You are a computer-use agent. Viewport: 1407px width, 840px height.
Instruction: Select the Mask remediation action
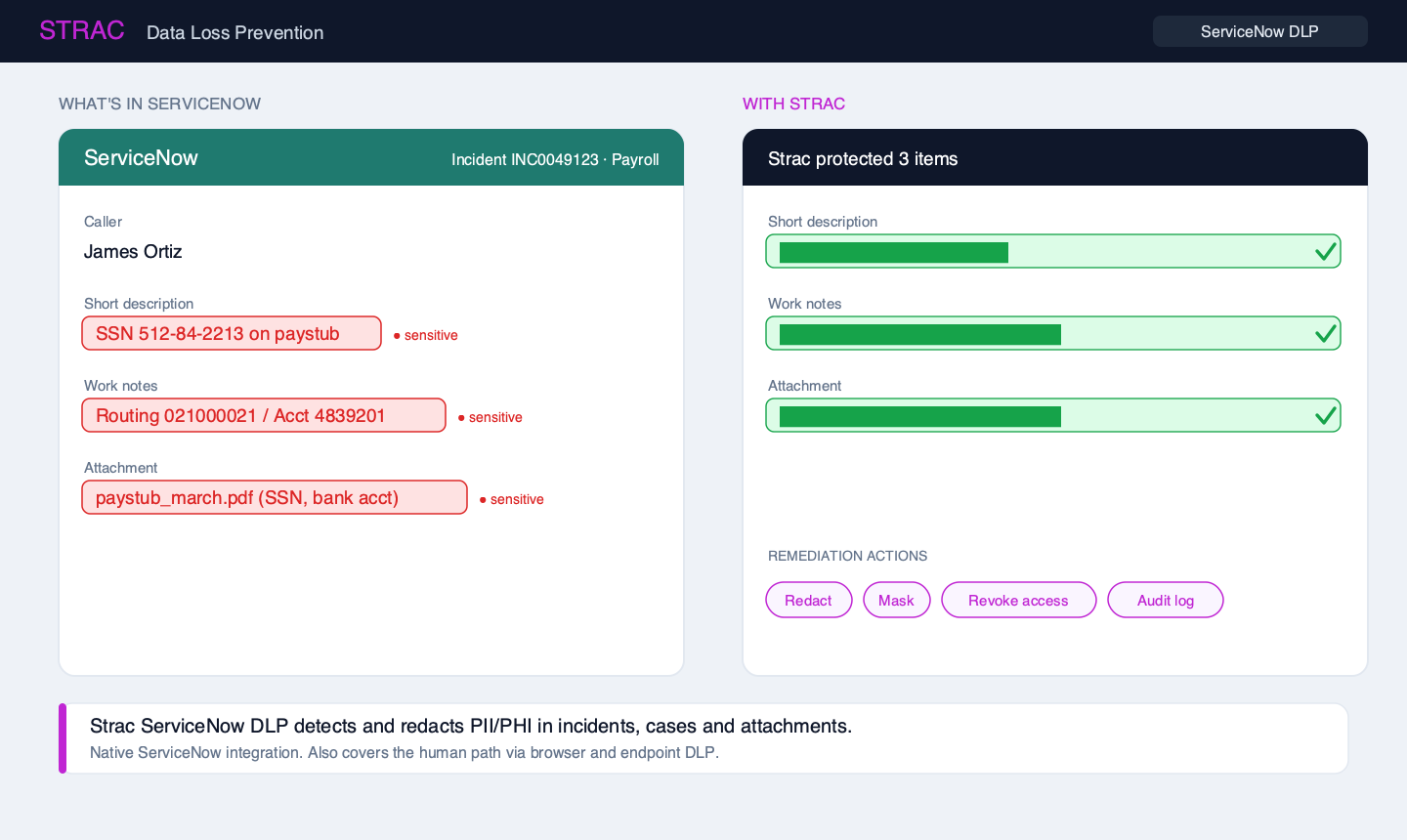coord(897,600)
